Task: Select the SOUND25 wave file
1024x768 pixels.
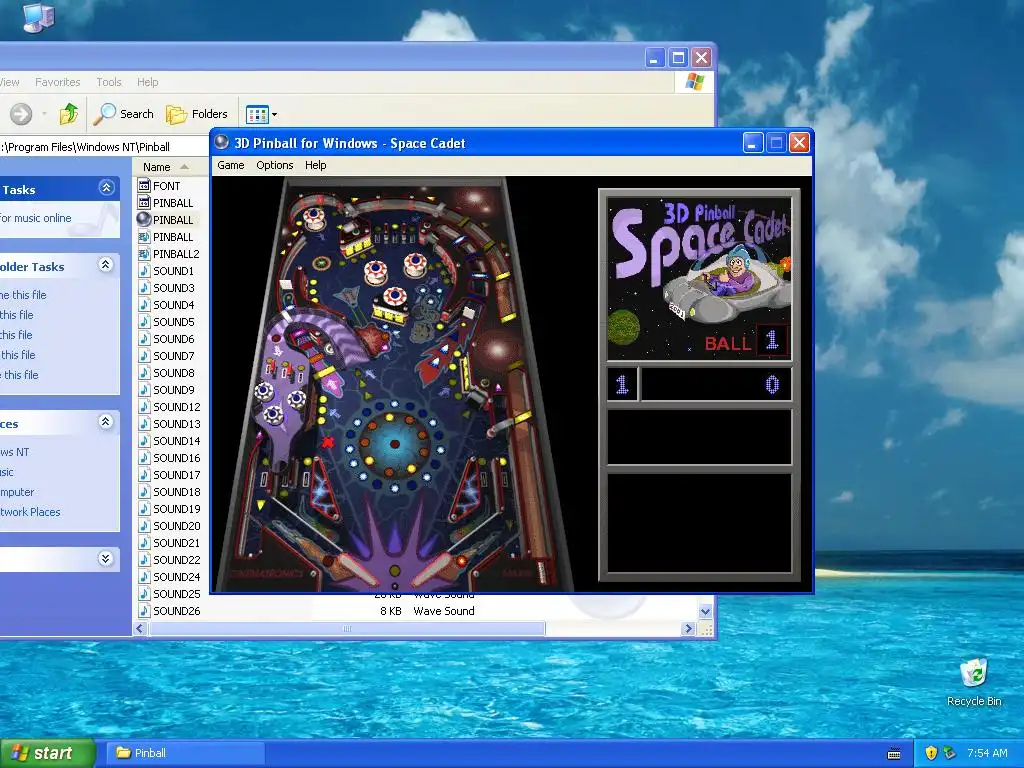Action: [x=169, y=593]
